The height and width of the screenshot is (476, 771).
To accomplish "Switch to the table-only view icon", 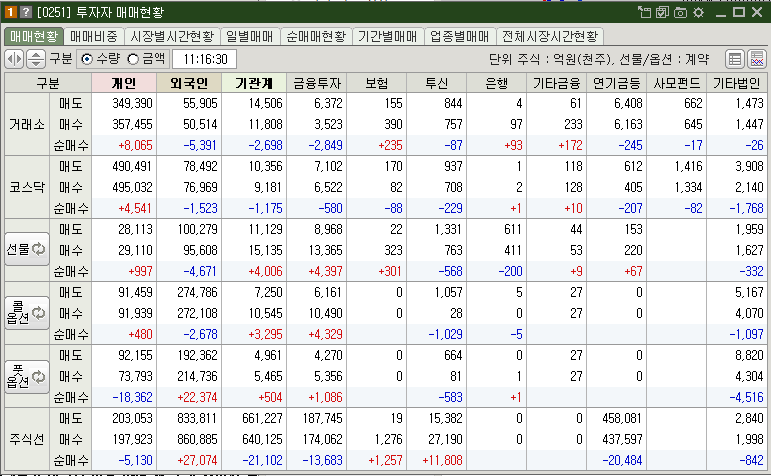I will point(735,60).
